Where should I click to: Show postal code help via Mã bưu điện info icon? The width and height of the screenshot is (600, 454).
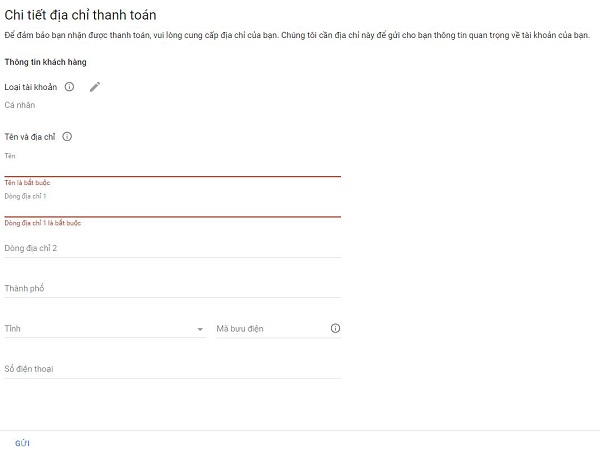coord(335,328)
